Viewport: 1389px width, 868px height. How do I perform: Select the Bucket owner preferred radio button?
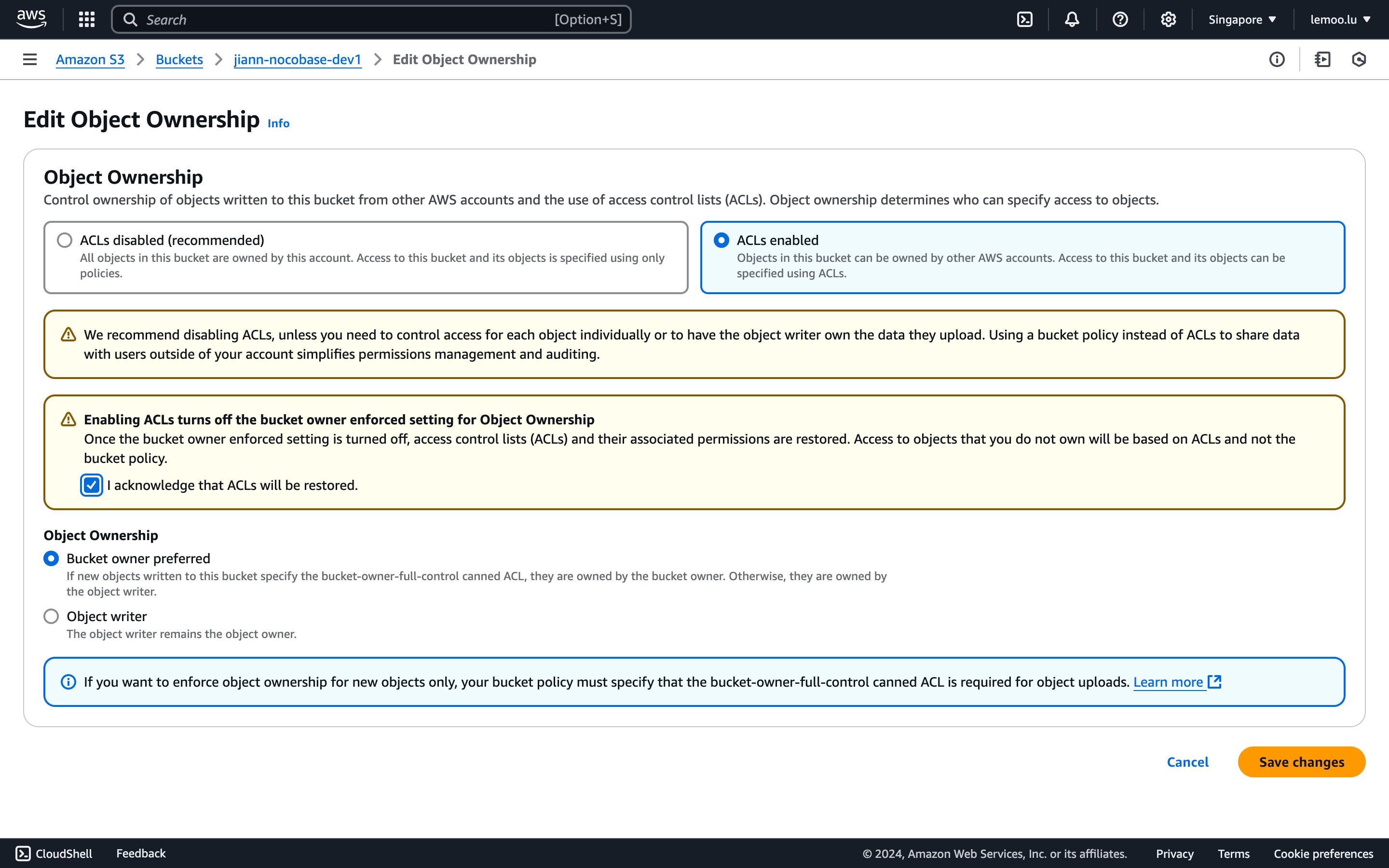(x=51, y=558)
